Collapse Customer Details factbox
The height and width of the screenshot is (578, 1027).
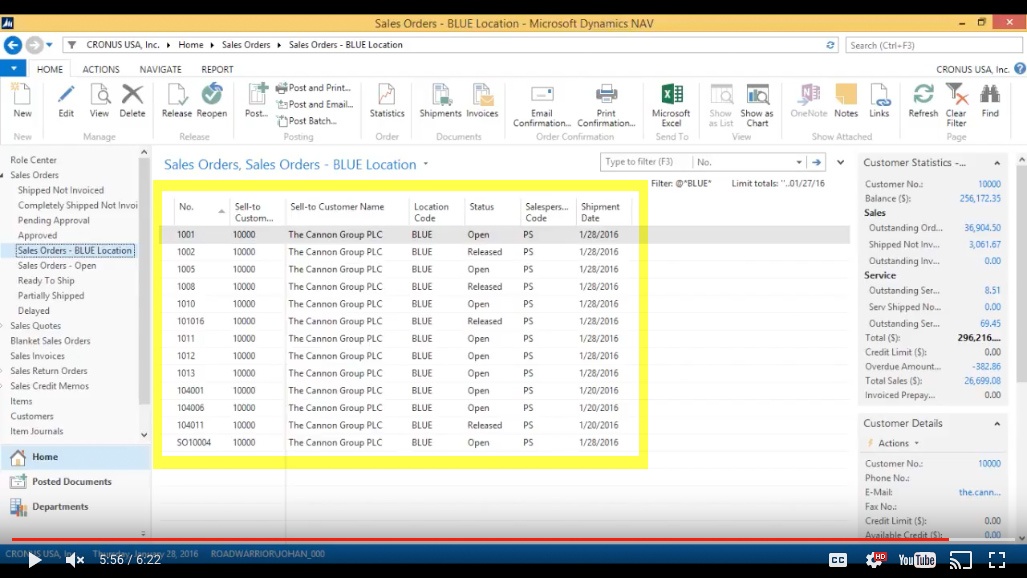click(997, 424)
